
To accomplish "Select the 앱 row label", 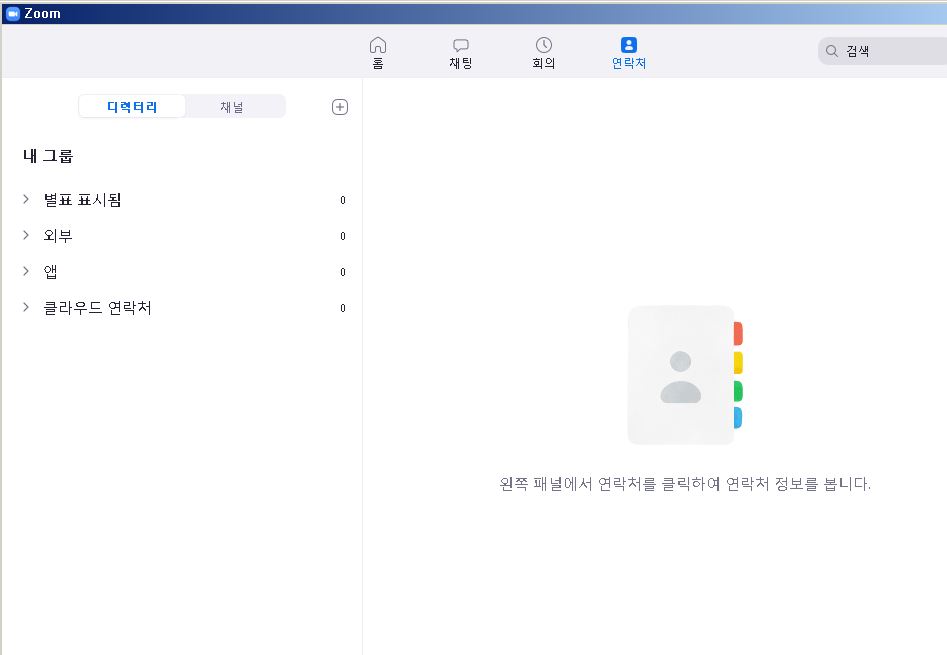I will [x=51, y=272].
